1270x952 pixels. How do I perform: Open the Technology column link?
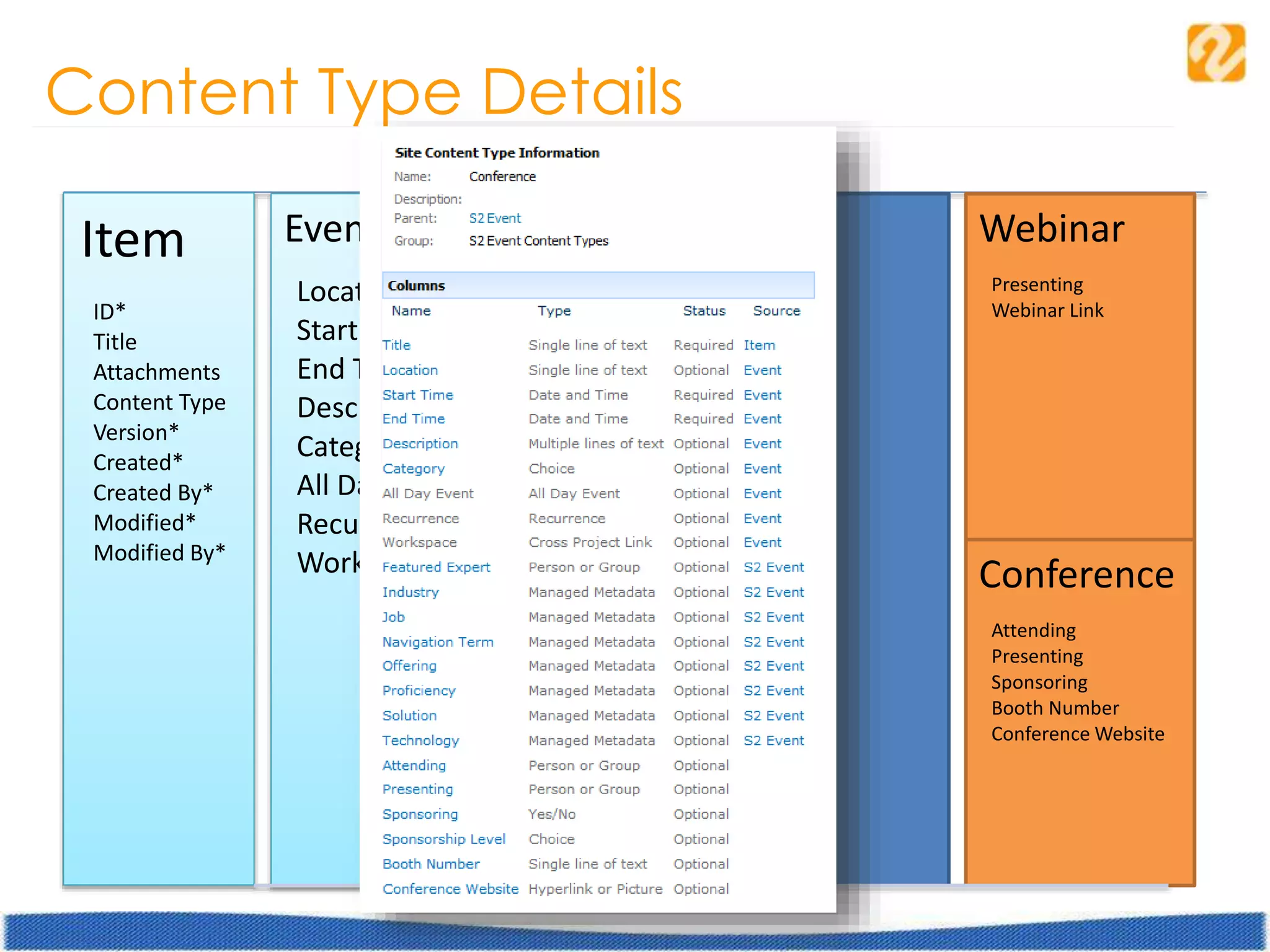[420, 741]
